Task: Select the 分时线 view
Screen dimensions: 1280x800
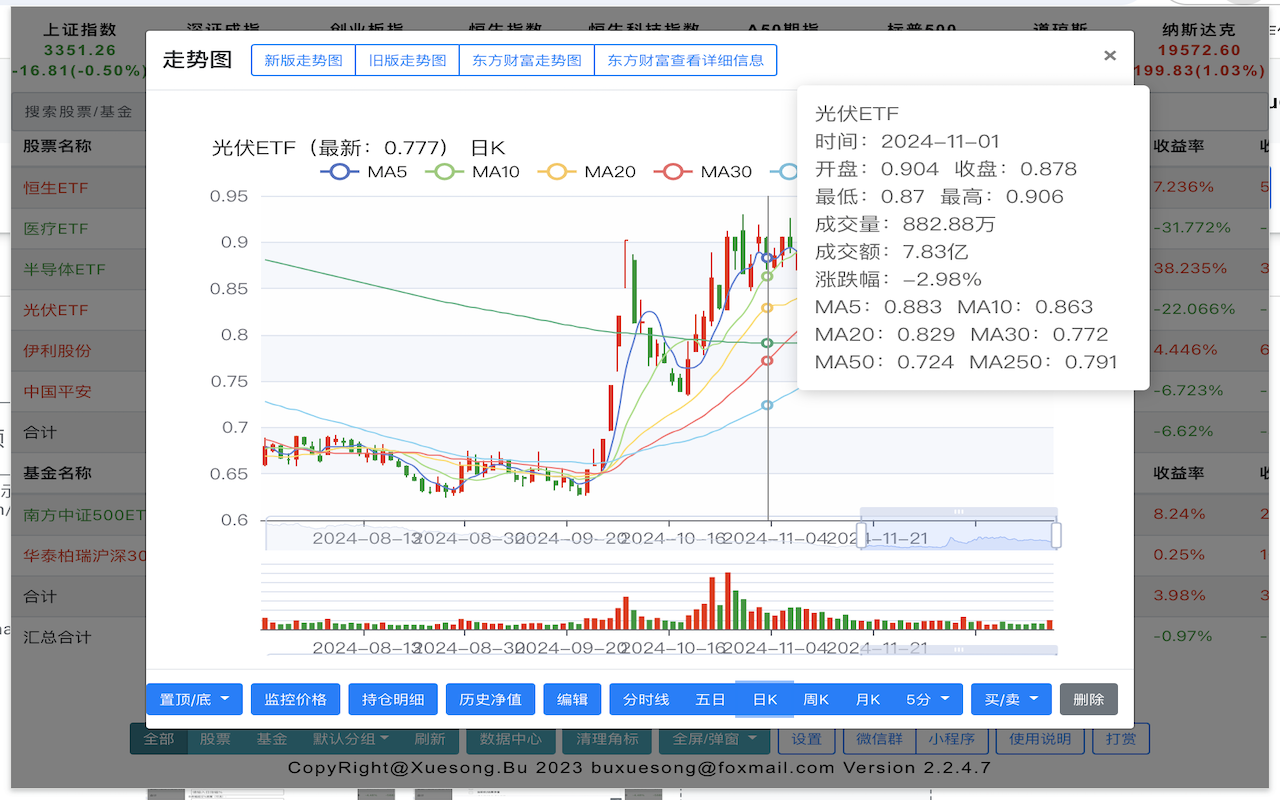Action: coord(645,699)
